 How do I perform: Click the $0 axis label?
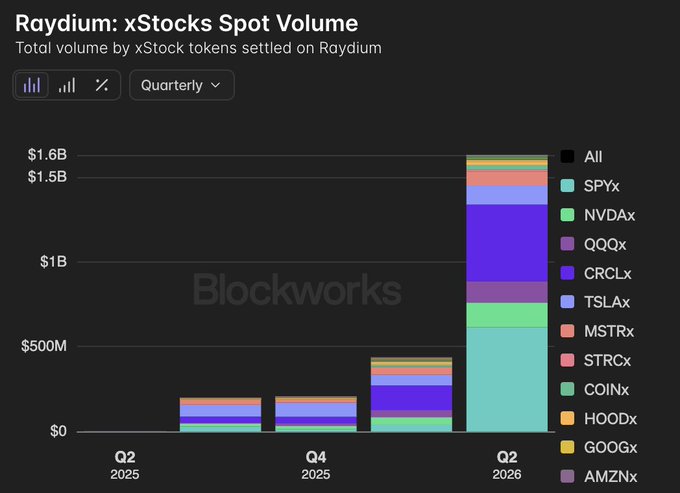(58, 431)
